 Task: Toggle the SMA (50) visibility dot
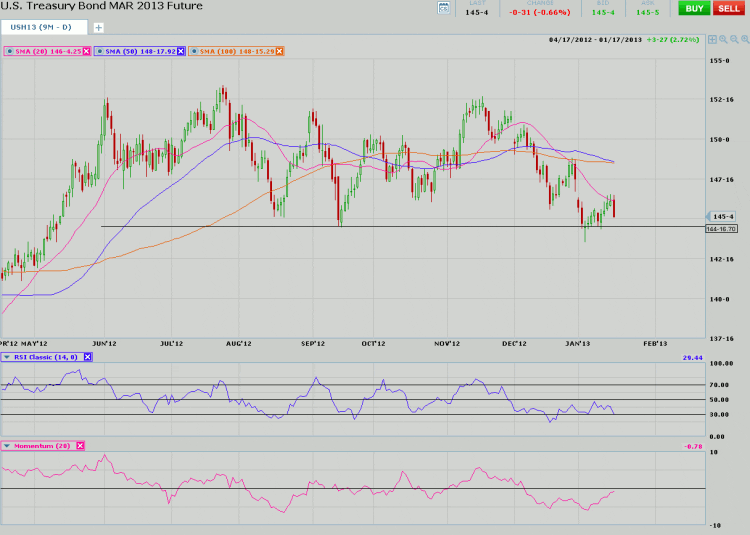[99, 51]
